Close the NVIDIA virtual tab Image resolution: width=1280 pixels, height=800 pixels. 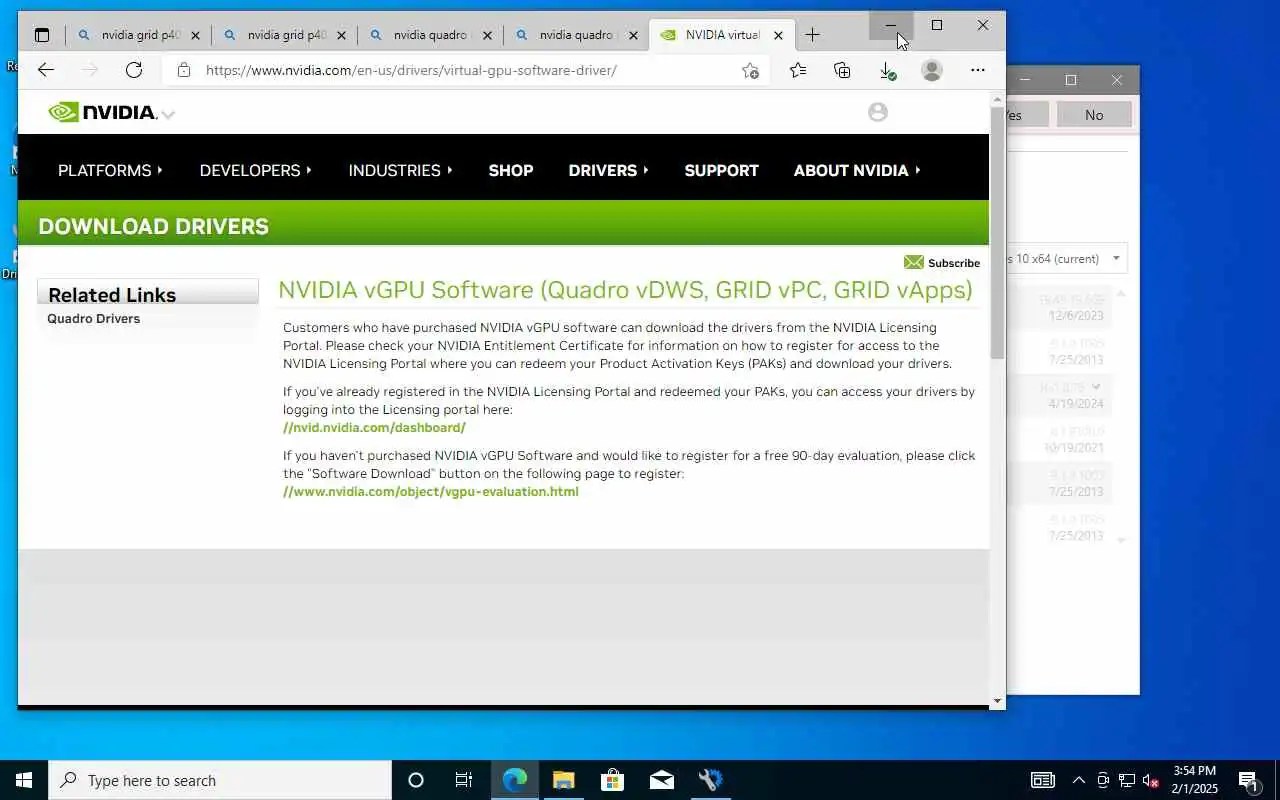pyautogui.click(x=778, y=35)
